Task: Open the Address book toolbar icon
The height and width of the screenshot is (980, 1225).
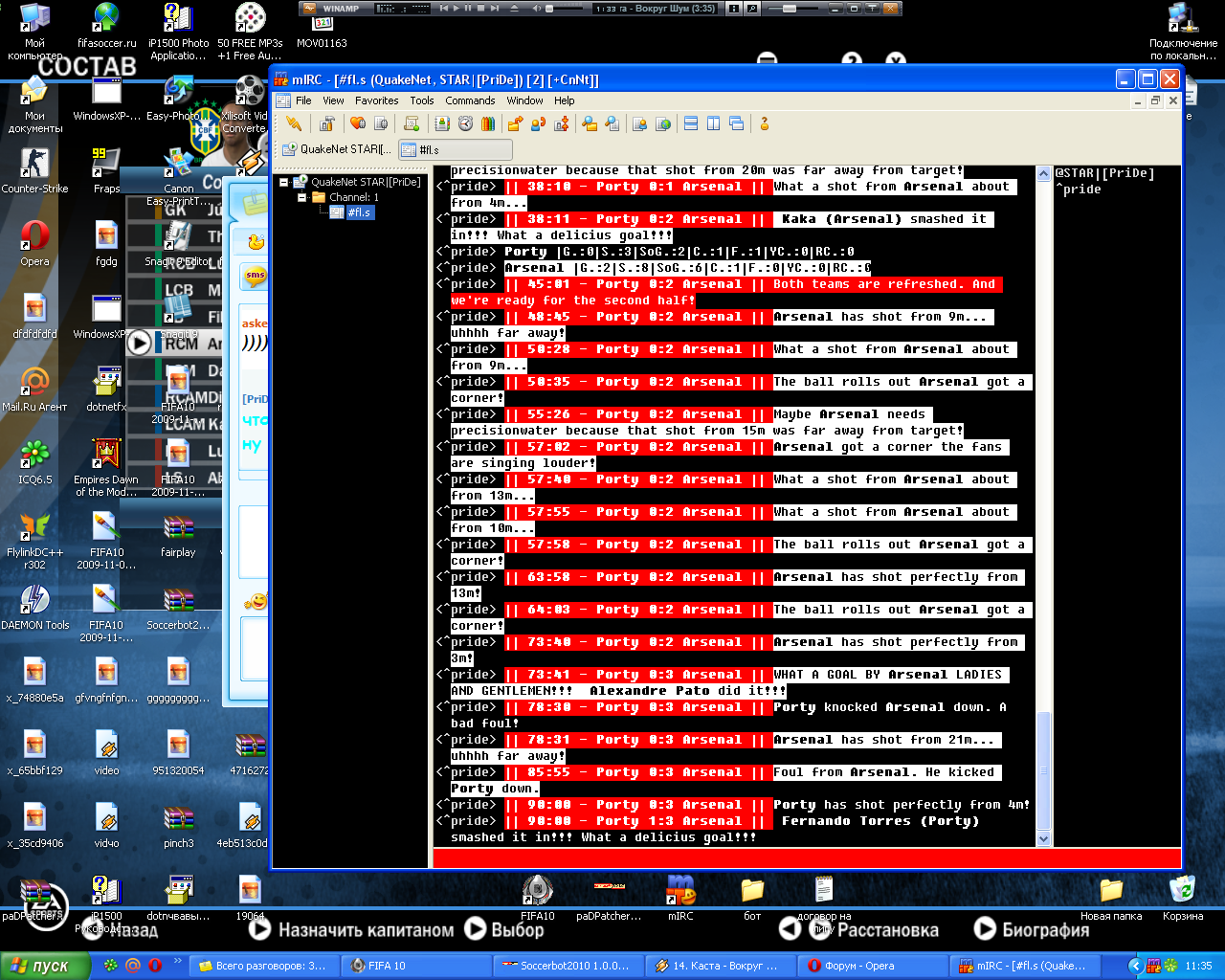Action: coord(442,123)
